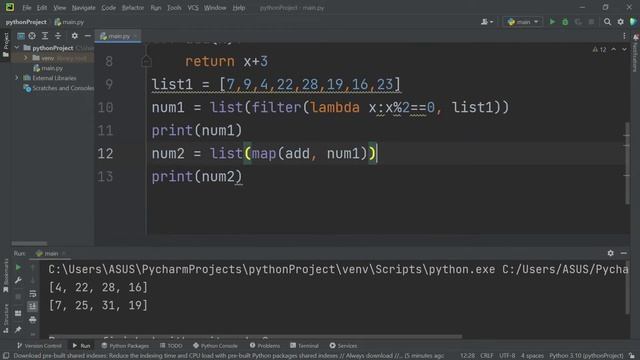Open the UTF-8 encoding selector
640x360 pixels.
[507, 356]
